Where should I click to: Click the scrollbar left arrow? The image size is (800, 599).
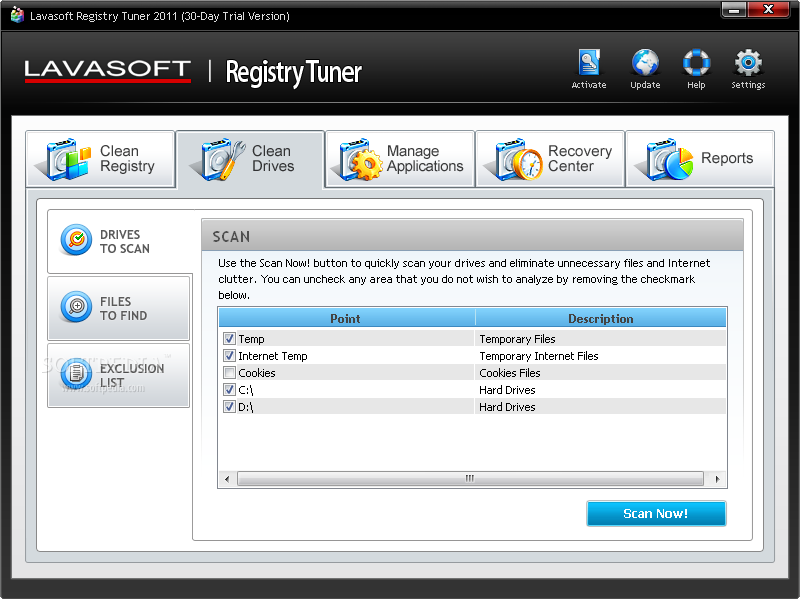(227, 479)
